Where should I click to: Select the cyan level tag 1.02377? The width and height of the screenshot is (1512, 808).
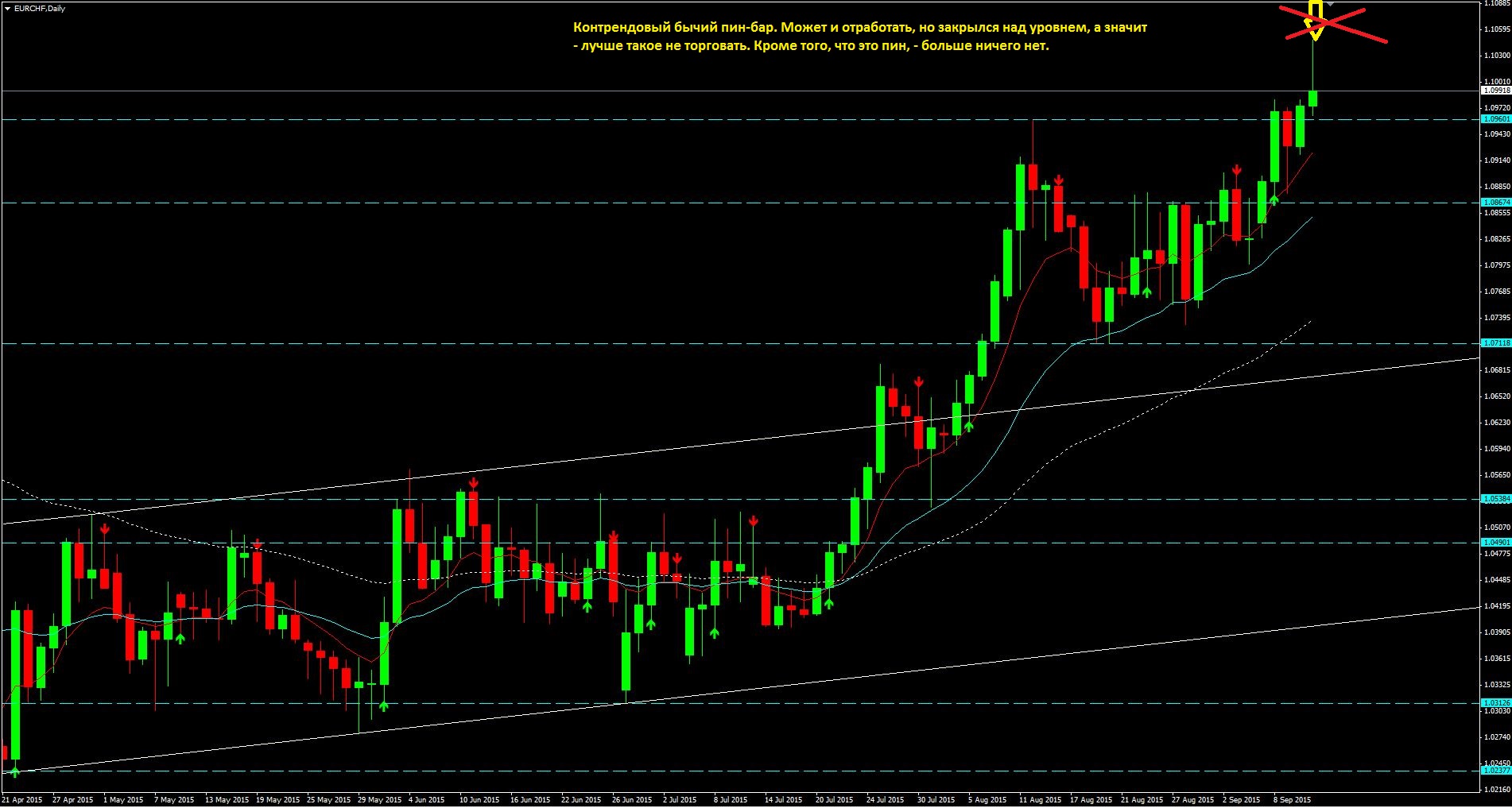[x=1496, y=771]
